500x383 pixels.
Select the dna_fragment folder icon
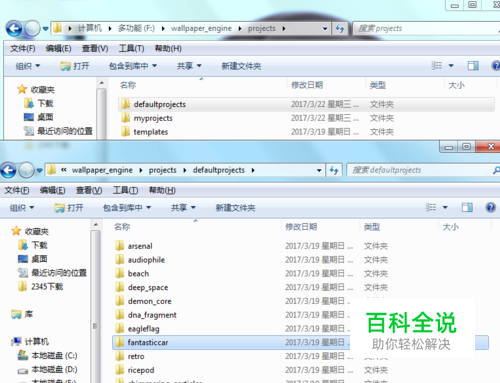coord(119,315)
